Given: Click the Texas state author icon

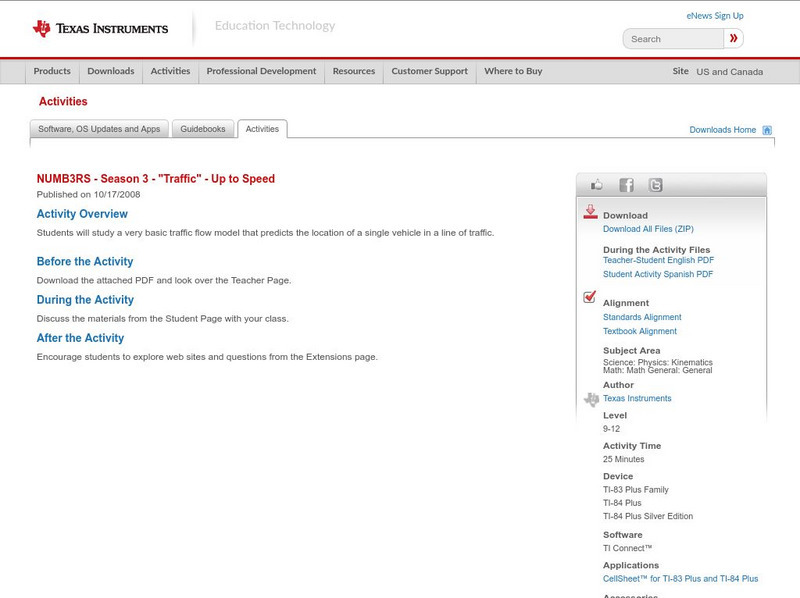Looking at the screenshot, I should click(591, 399).
